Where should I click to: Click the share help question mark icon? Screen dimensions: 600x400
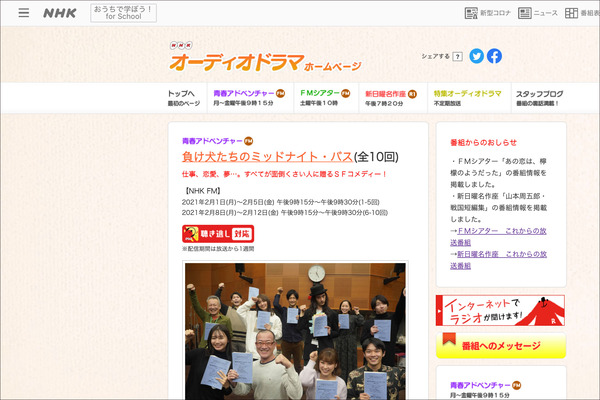click(x=458, y=57)
